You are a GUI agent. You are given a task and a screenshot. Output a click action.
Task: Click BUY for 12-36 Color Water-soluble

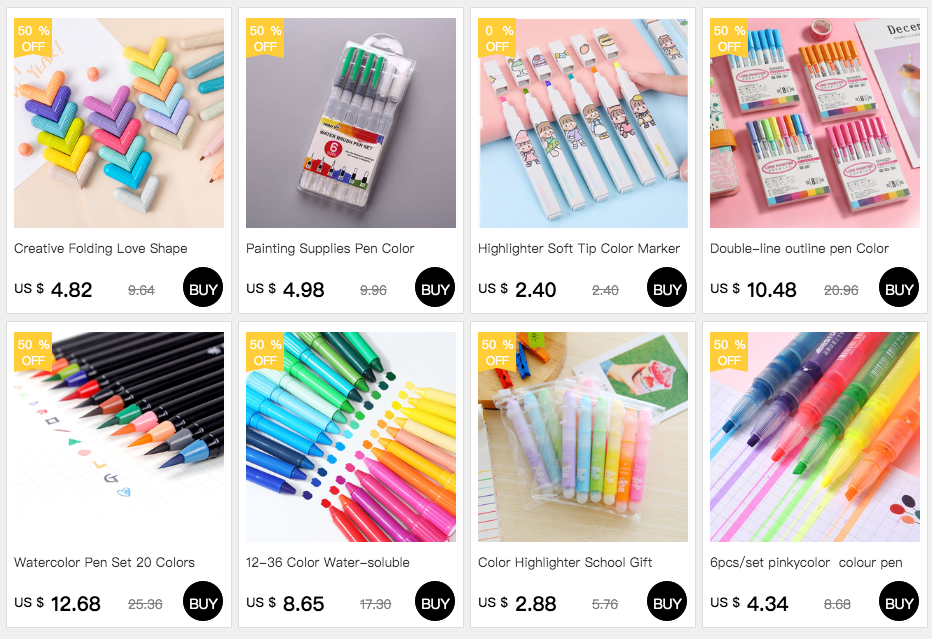434,601
